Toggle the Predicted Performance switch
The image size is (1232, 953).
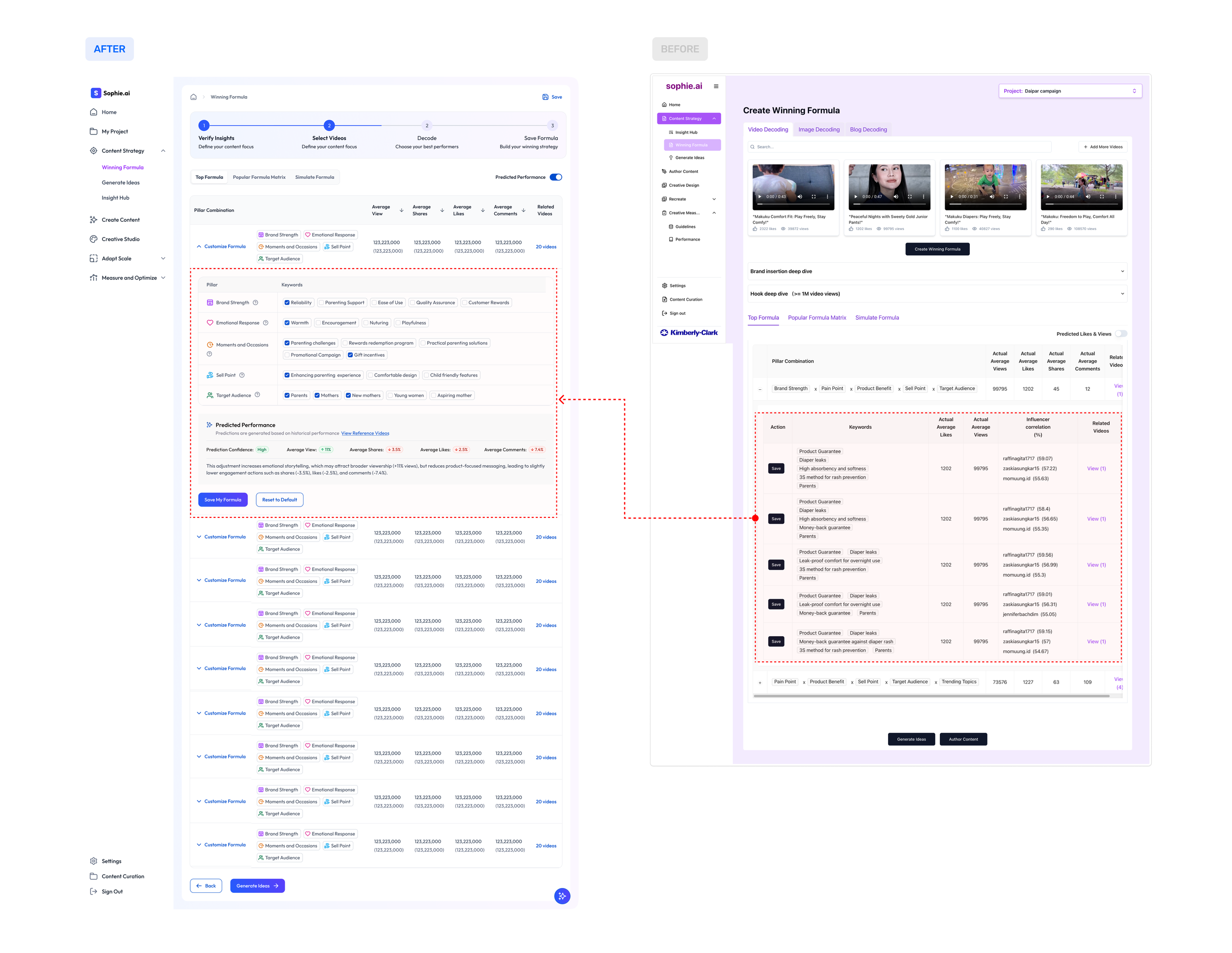(556, 177)
